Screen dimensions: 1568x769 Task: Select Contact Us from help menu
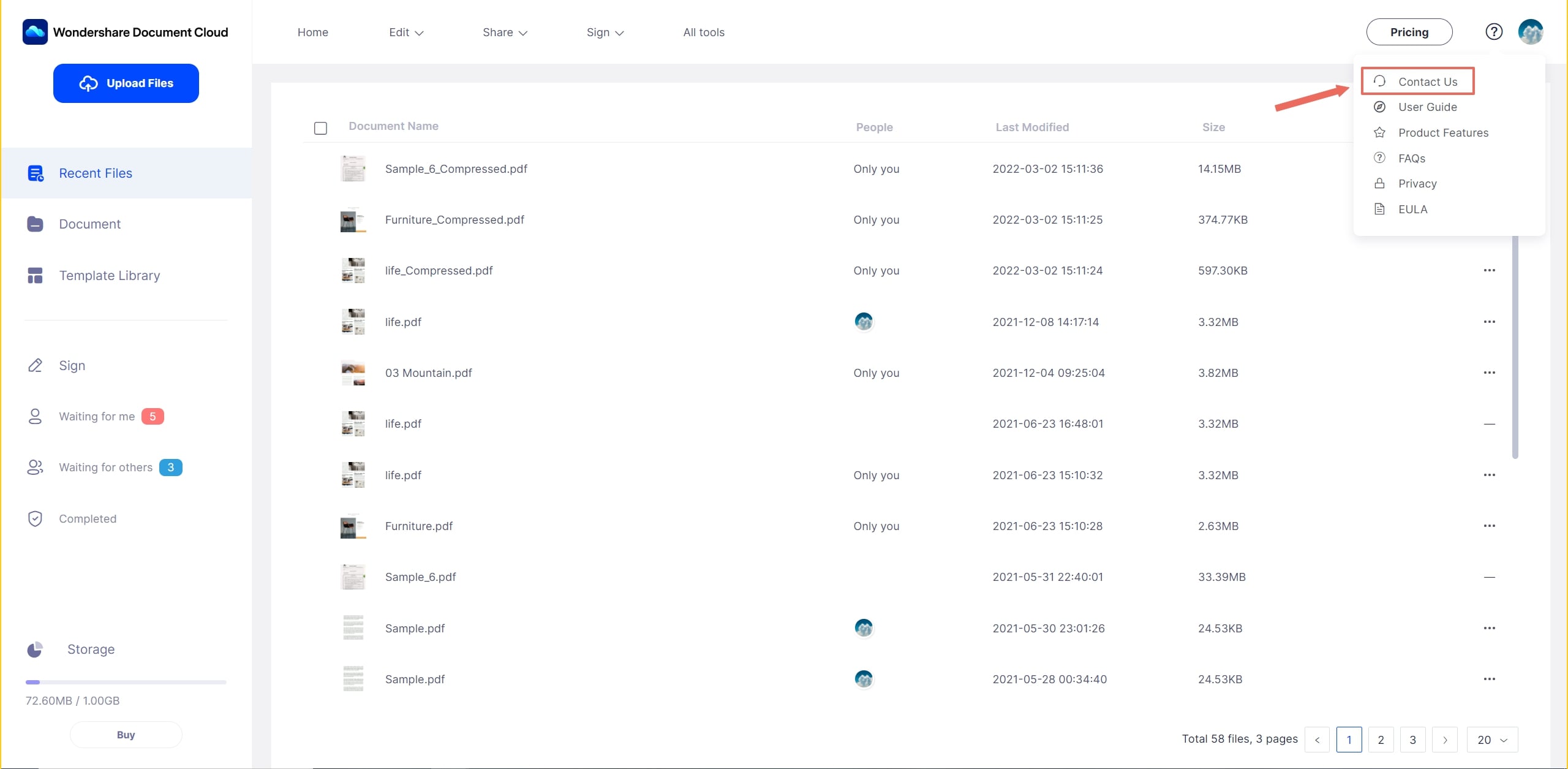click(x=1428, y=81)
